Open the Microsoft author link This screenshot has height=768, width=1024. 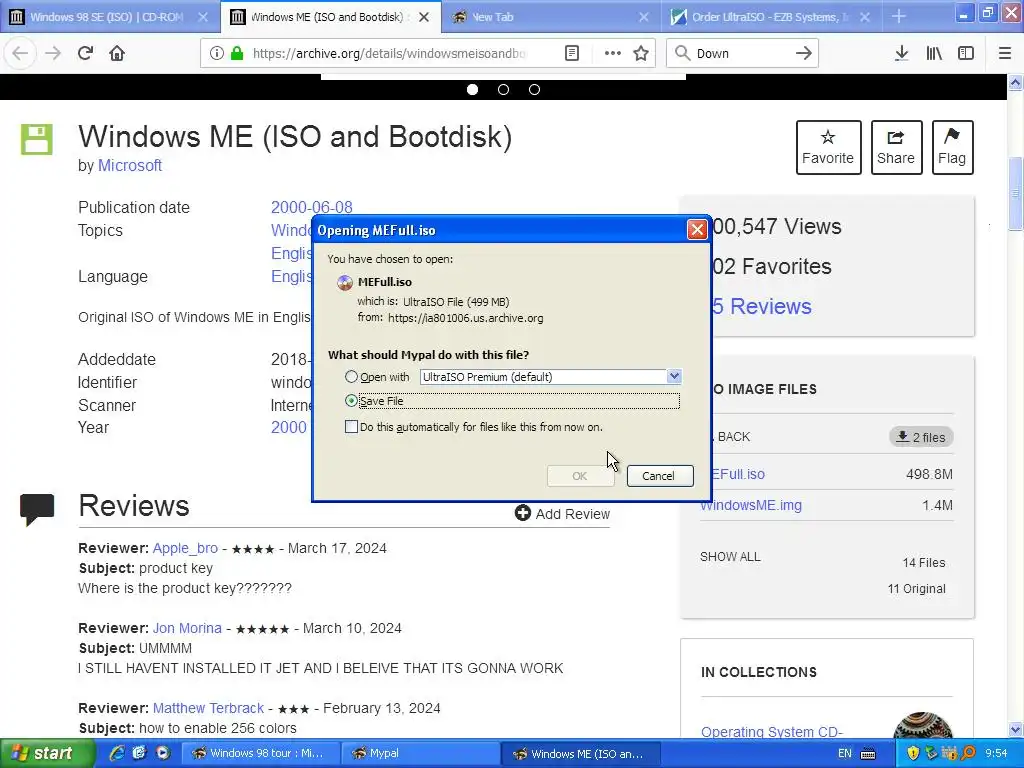[129, 165]
